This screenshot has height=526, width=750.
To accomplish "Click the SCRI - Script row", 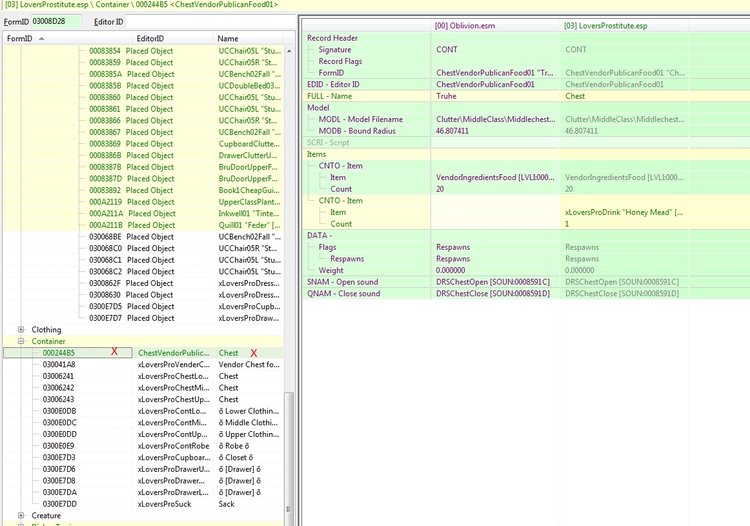I will [526, 142].
